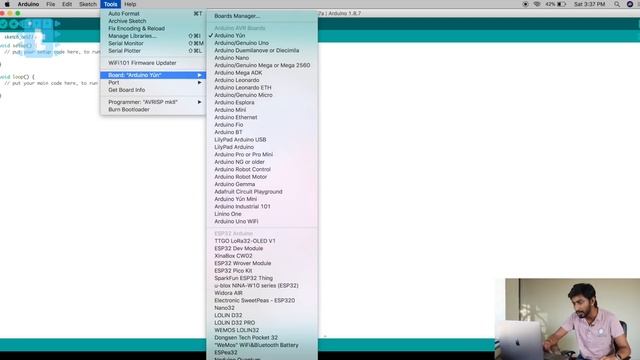Choose SparkFun ESP32 Thing board
Image resolution: width=640 pixels, height=360 pixels.
tap(262, 278)
